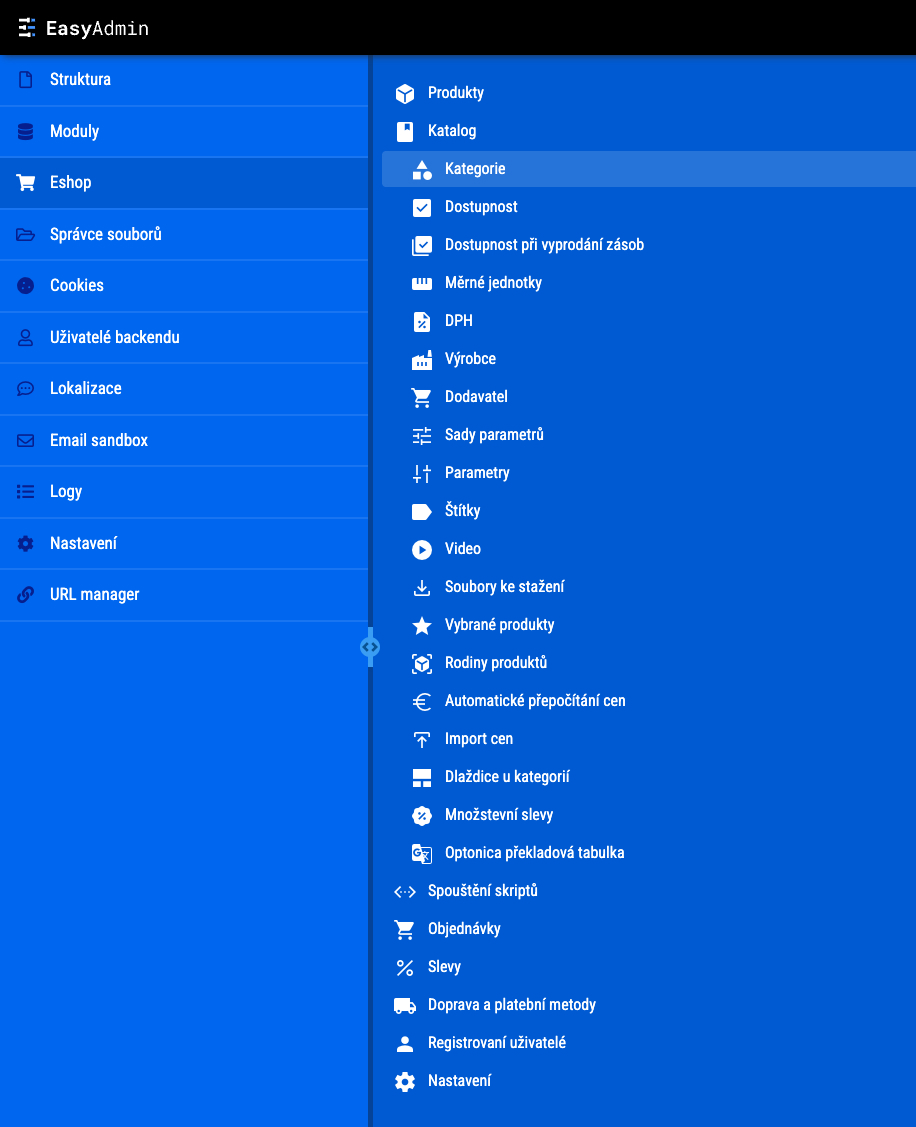Open Správce souborů from the sidebar
916x1127 pixels.
[105, 234]
